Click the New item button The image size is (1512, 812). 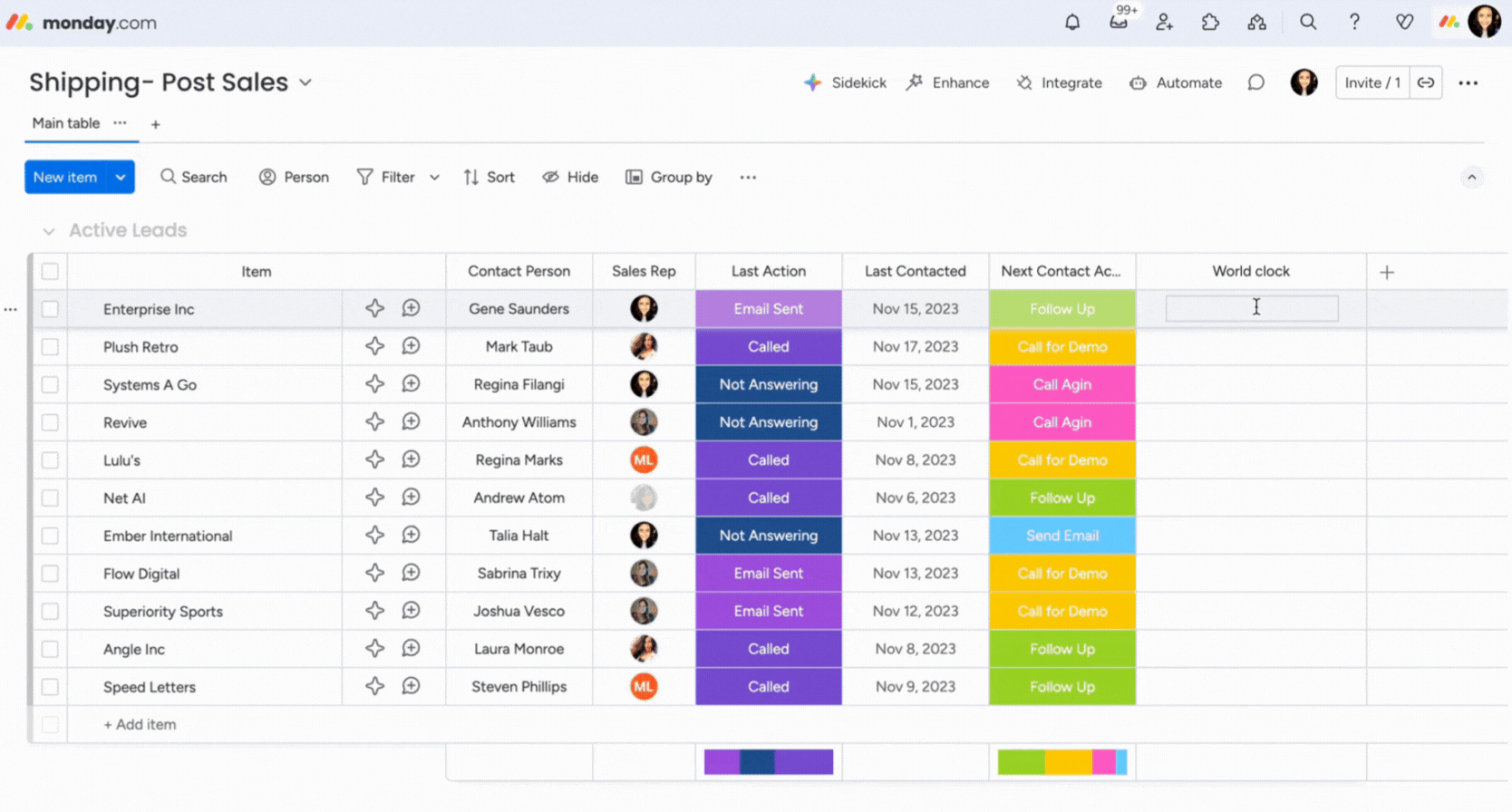[65, 178]
